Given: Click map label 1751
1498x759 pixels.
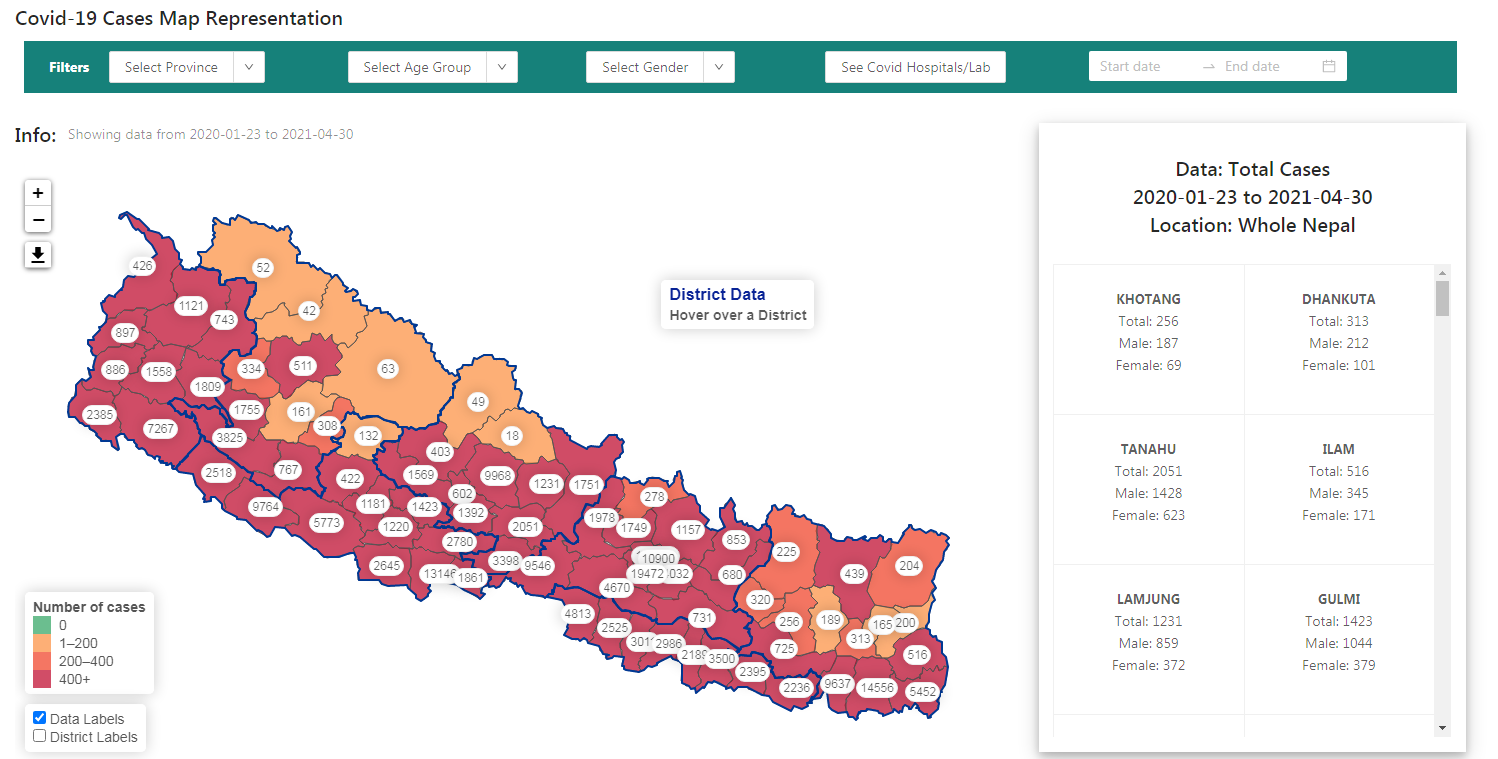Looking at the screenshot, I should (587, 485).
